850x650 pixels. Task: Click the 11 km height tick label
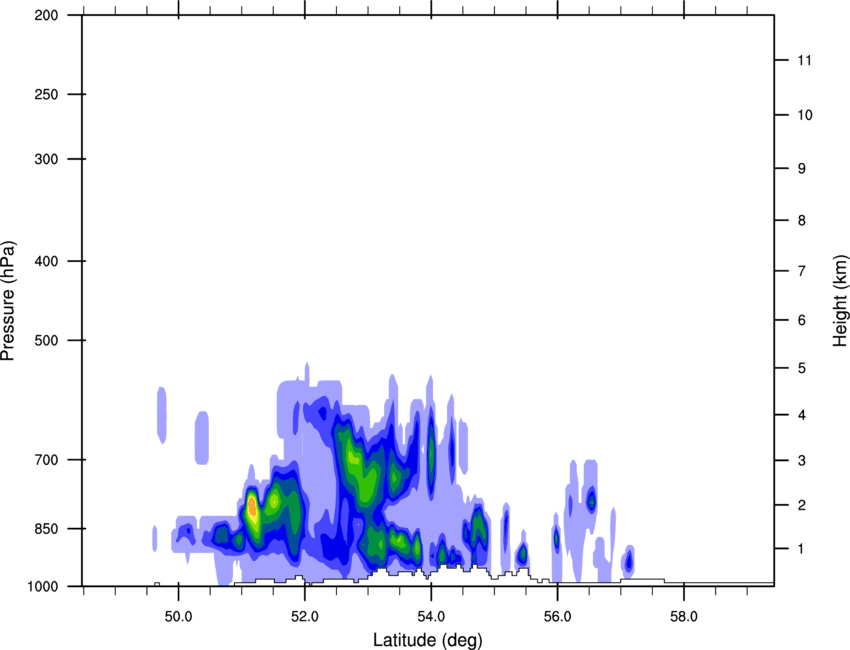802,61
